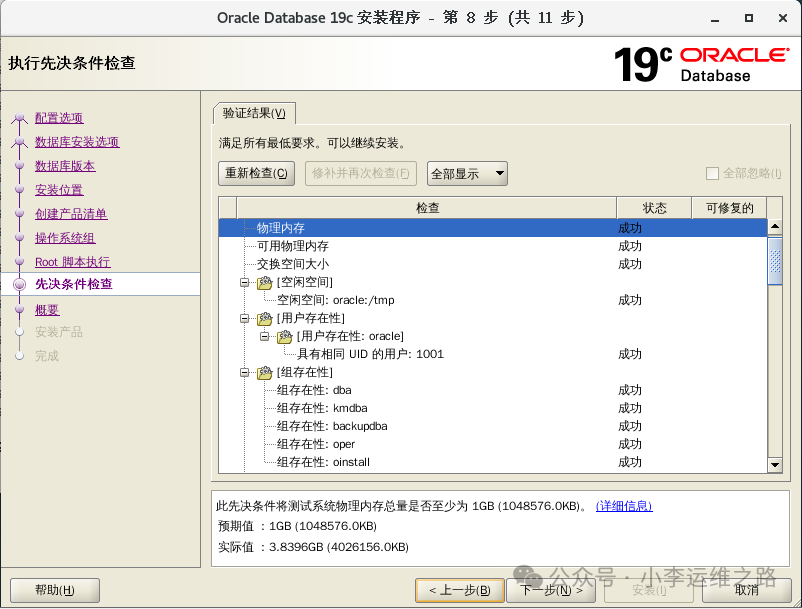Open the 操作系统组 step

tap(65, 238)
